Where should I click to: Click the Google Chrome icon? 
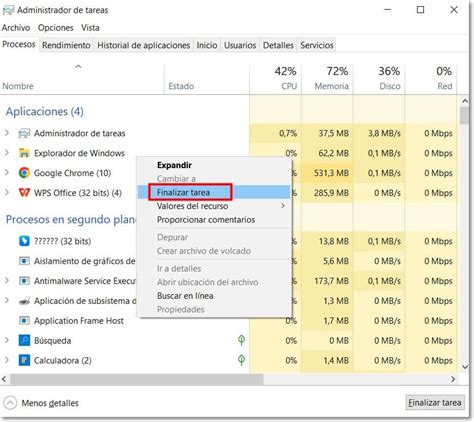point(24,173)
